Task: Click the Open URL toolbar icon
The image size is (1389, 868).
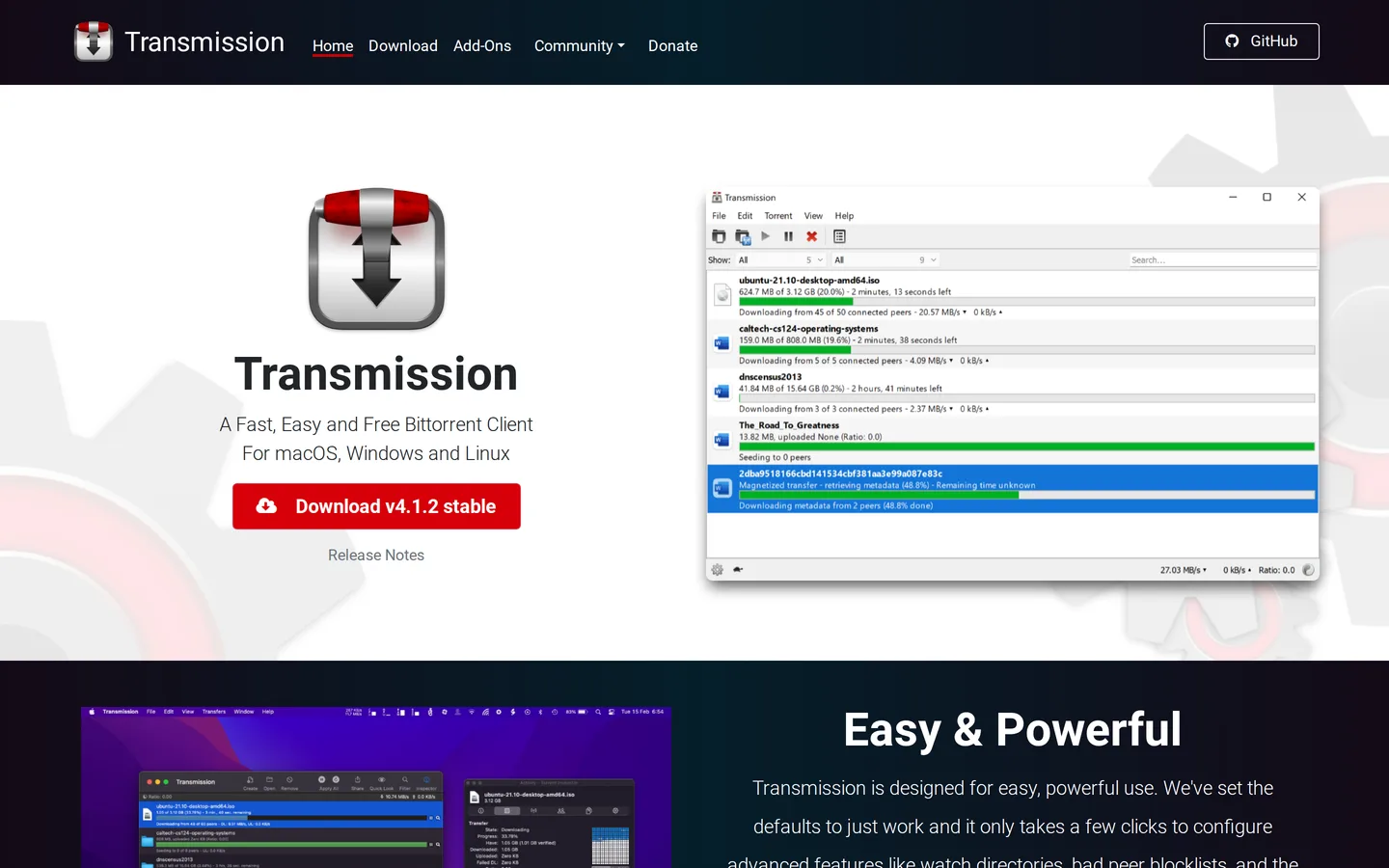Action: click(743, 236)
